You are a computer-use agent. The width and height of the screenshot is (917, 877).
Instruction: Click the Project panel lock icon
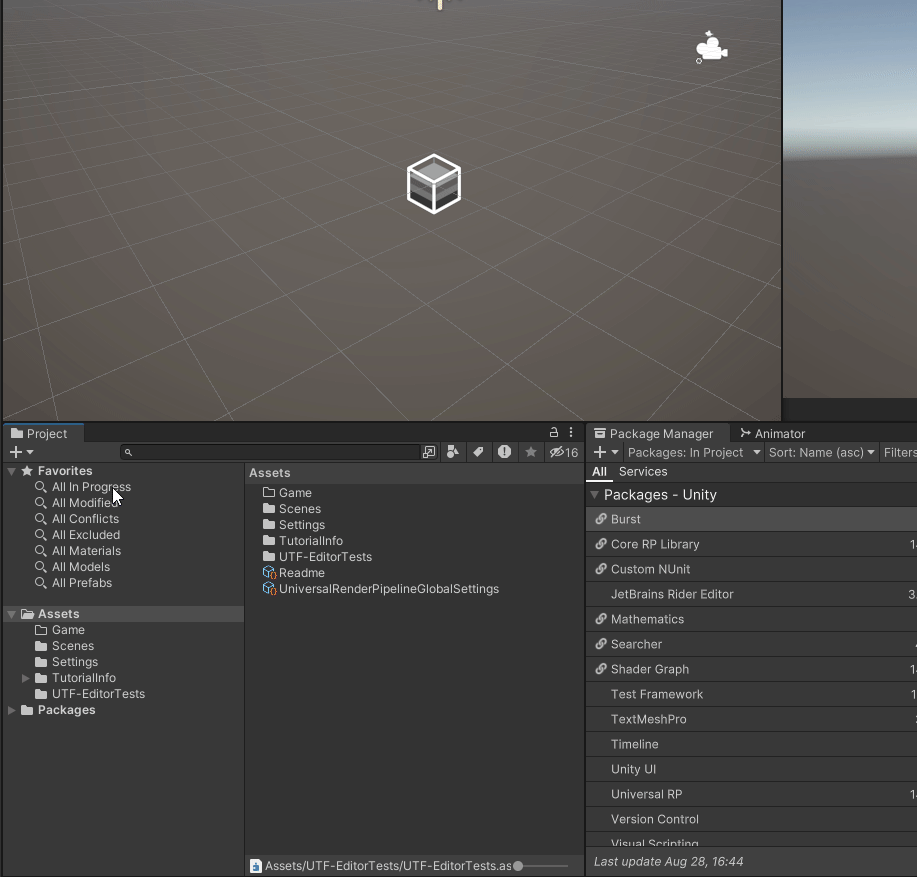pyautogui.click(x=554, y=433)
